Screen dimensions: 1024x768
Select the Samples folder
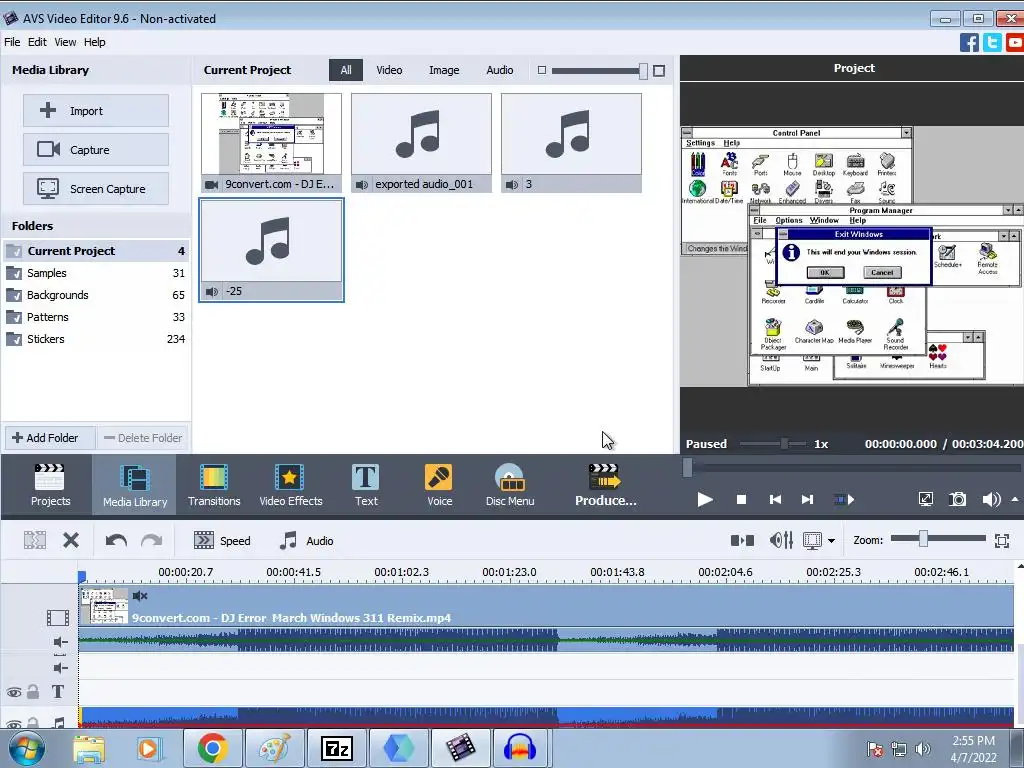(x=96, y=273)
